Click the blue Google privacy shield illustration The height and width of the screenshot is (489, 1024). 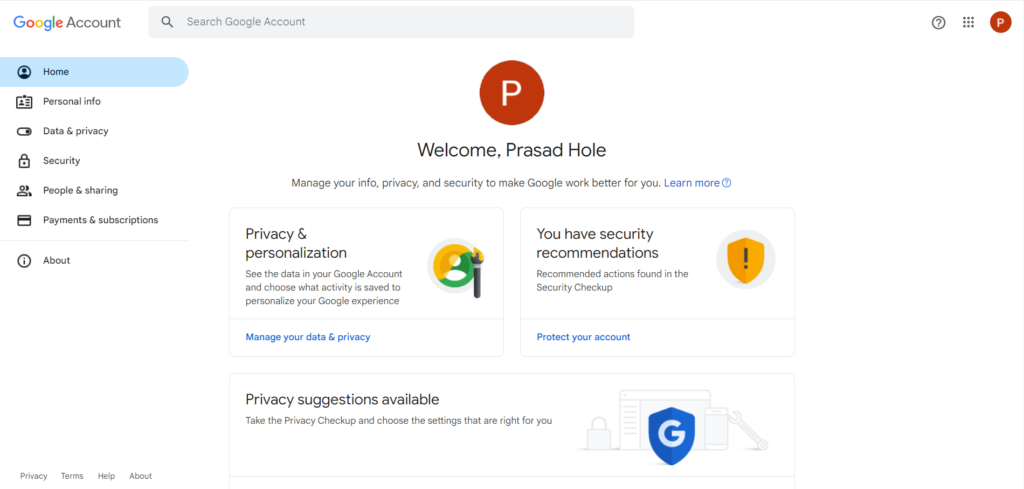click(671, 435)
